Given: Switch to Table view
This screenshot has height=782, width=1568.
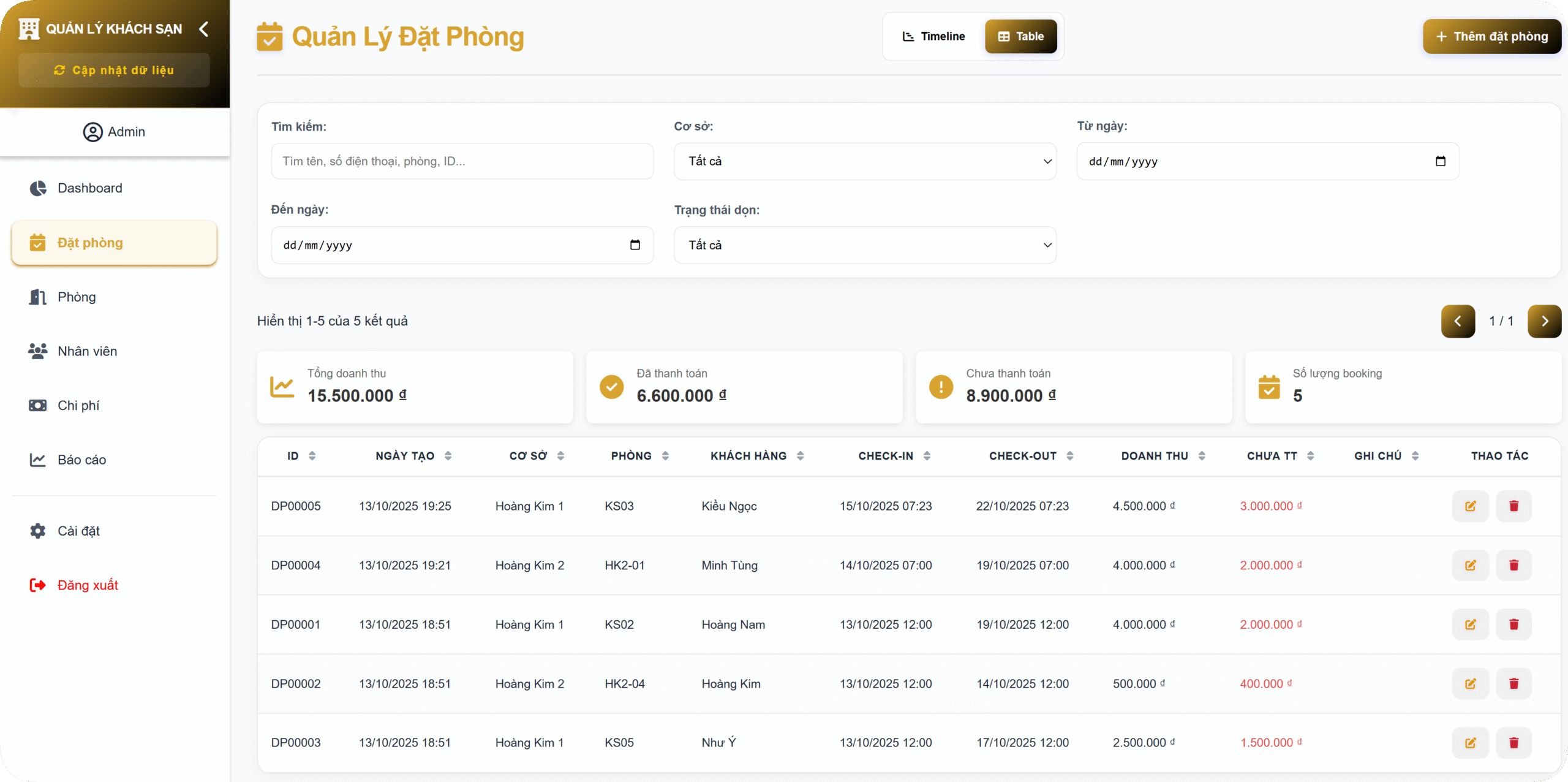Looking at the screenshot, I should pos(1020,37).
